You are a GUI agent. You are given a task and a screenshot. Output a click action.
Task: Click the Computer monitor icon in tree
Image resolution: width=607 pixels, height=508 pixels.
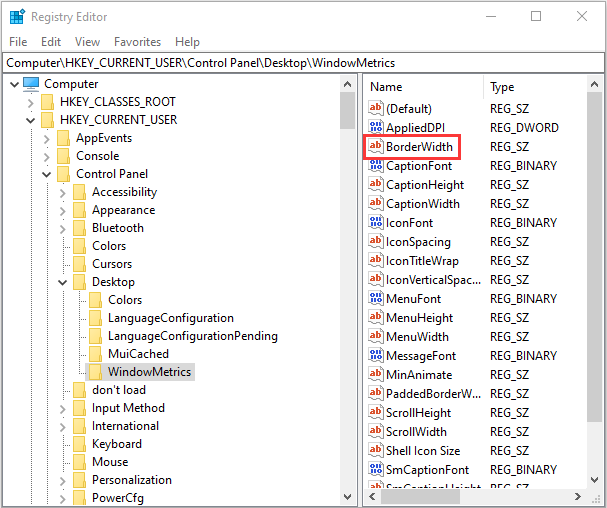31,84
